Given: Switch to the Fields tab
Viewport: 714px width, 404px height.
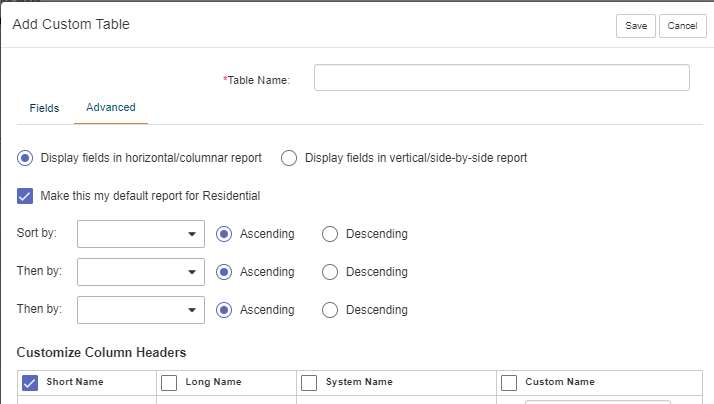Looking at the screenshot, I should point(44,108).
